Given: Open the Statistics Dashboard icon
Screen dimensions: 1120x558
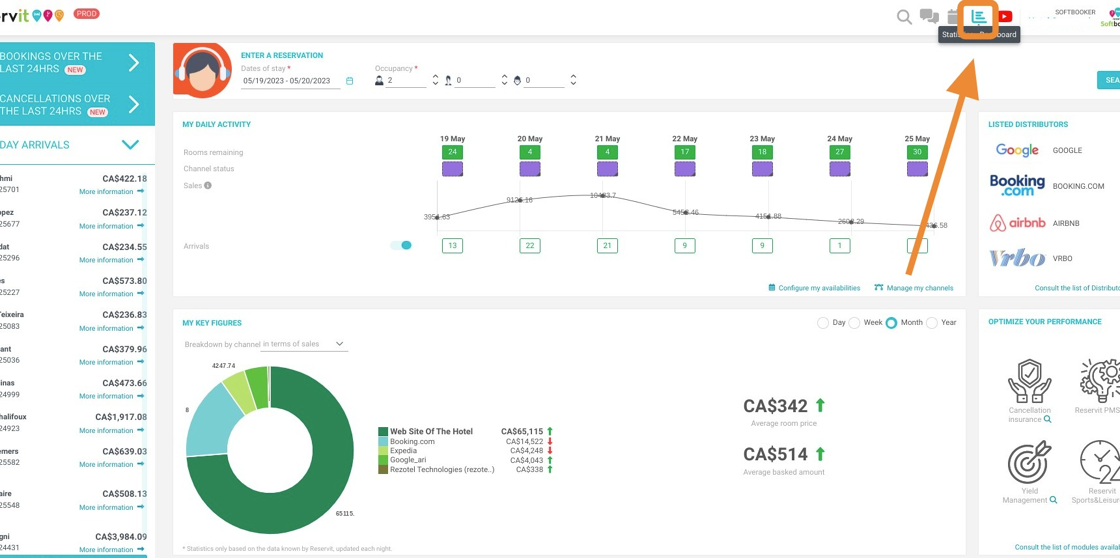Looking at the screenshot, I should [979, 16].
